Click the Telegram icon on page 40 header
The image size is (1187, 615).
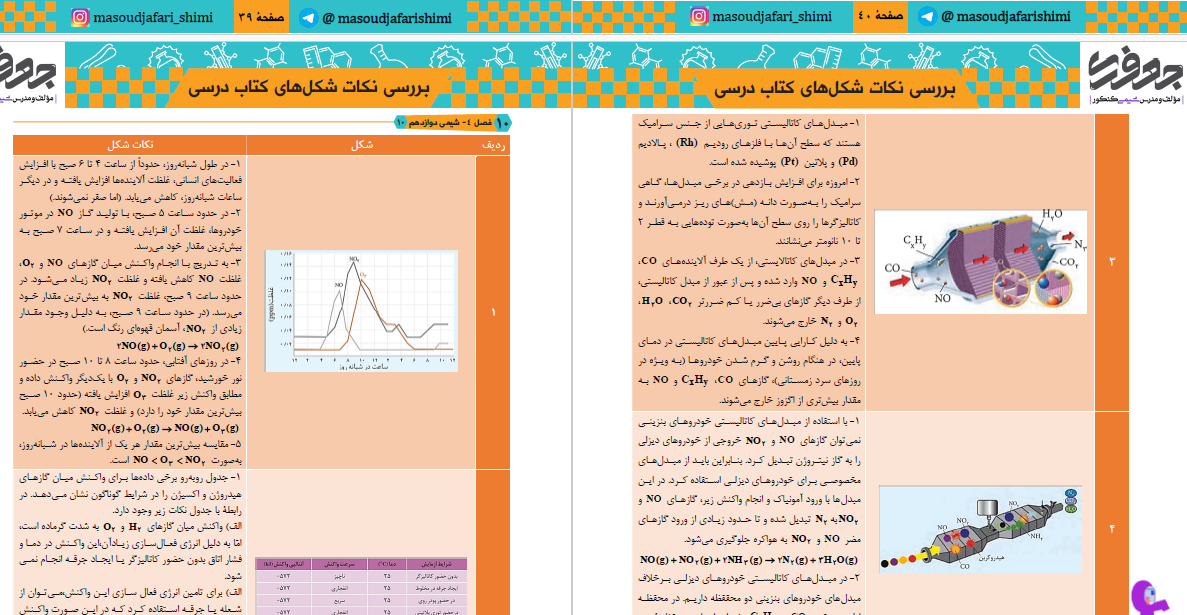click(x=928, y=17)
